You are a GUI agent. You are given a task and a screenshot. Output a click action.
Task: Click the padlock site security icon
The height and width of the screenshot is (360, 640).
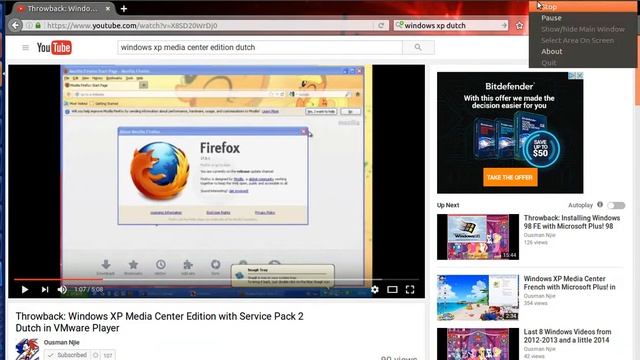pyautogui.click(x=38, y=25)
